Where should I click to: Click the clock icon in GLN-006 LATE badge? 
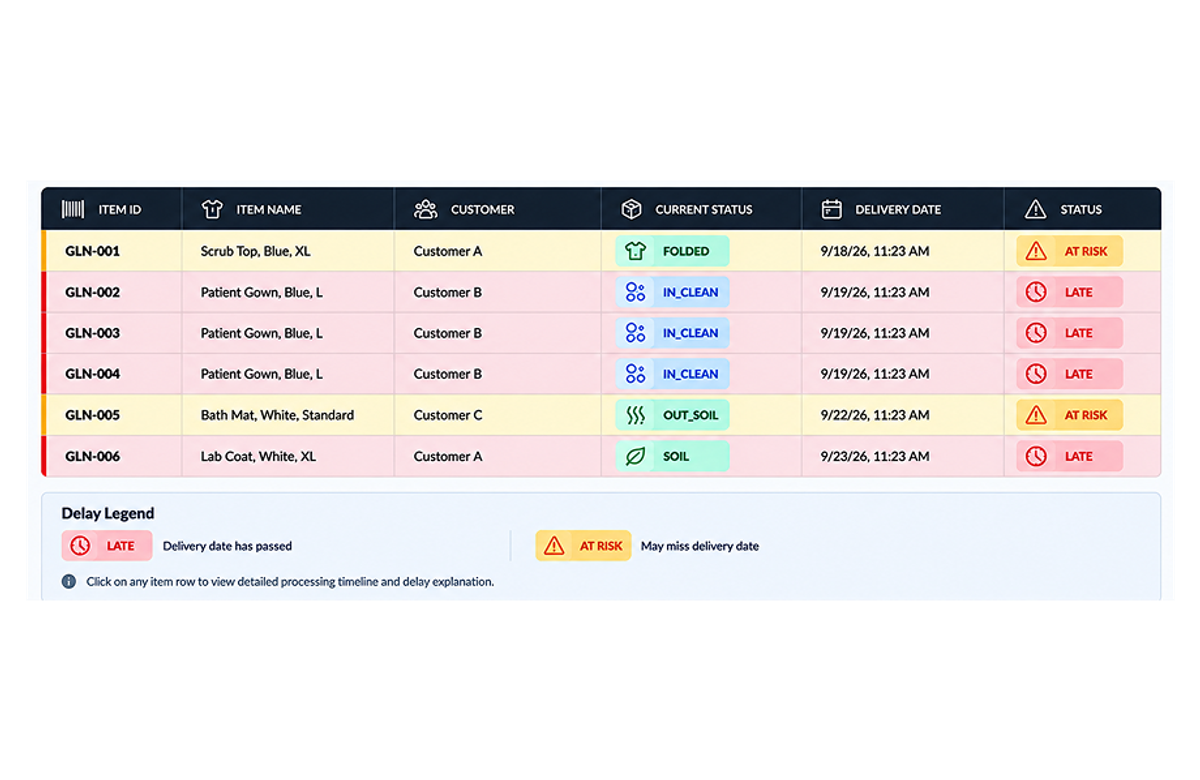1036,456
